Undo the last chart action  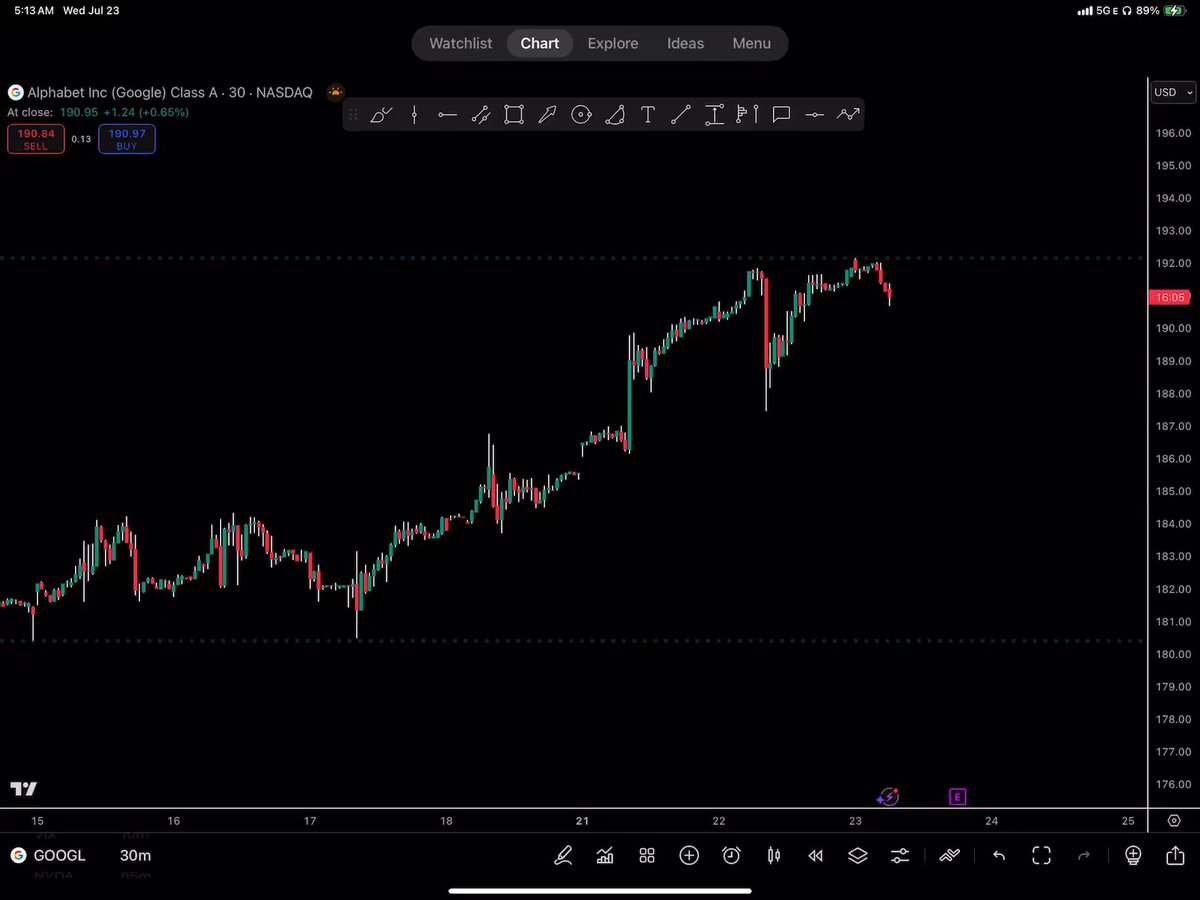(x=998, y=856)
